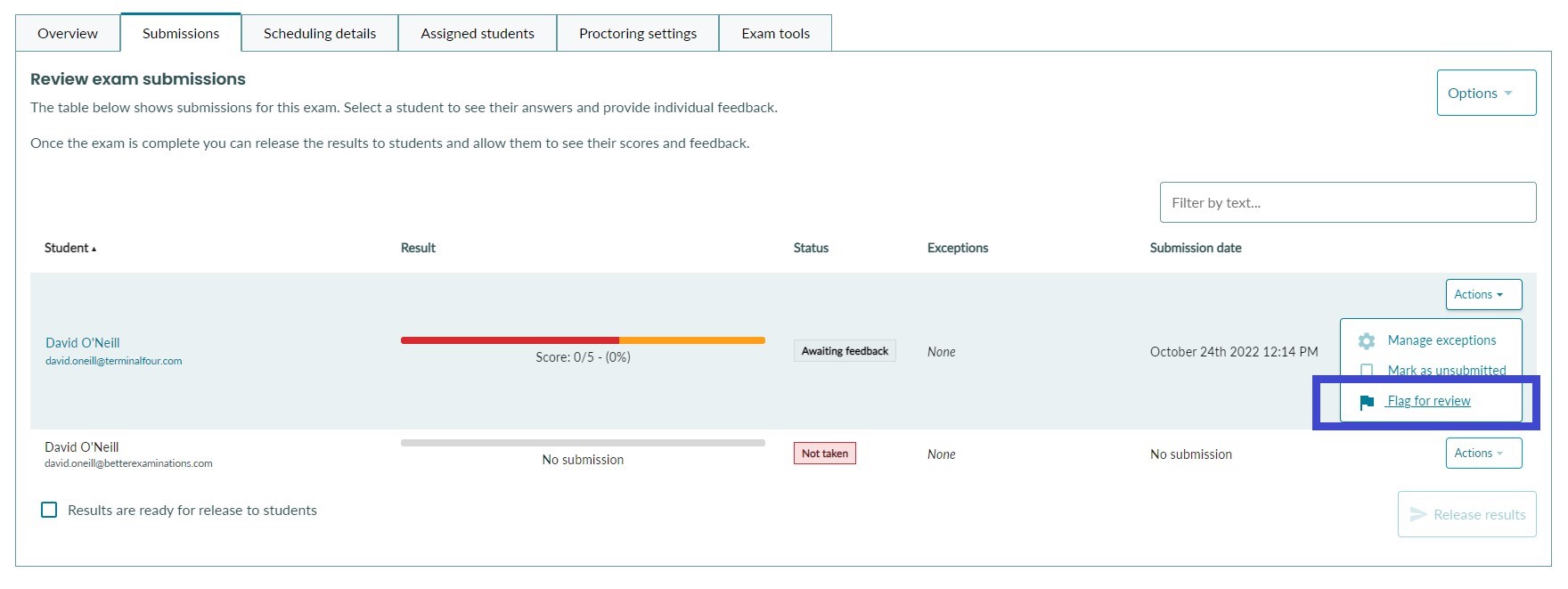The image size is (1568, 589).
Task: Click the Student column sort arrow
Action: click(x=94, y=250)
